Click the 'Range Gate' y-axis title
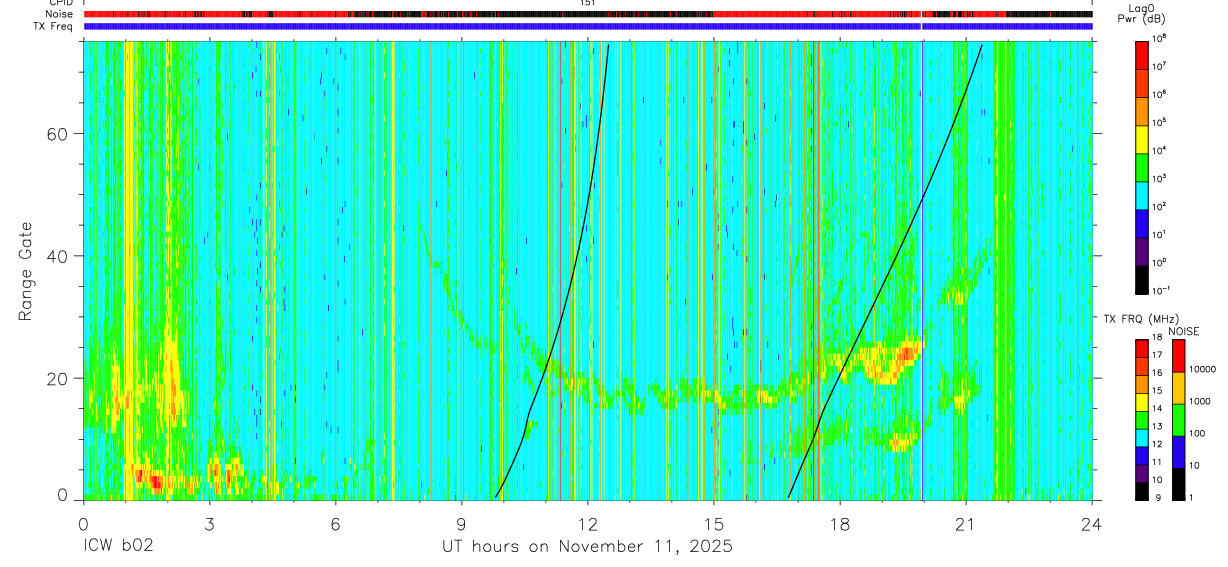 click(24, 271)
